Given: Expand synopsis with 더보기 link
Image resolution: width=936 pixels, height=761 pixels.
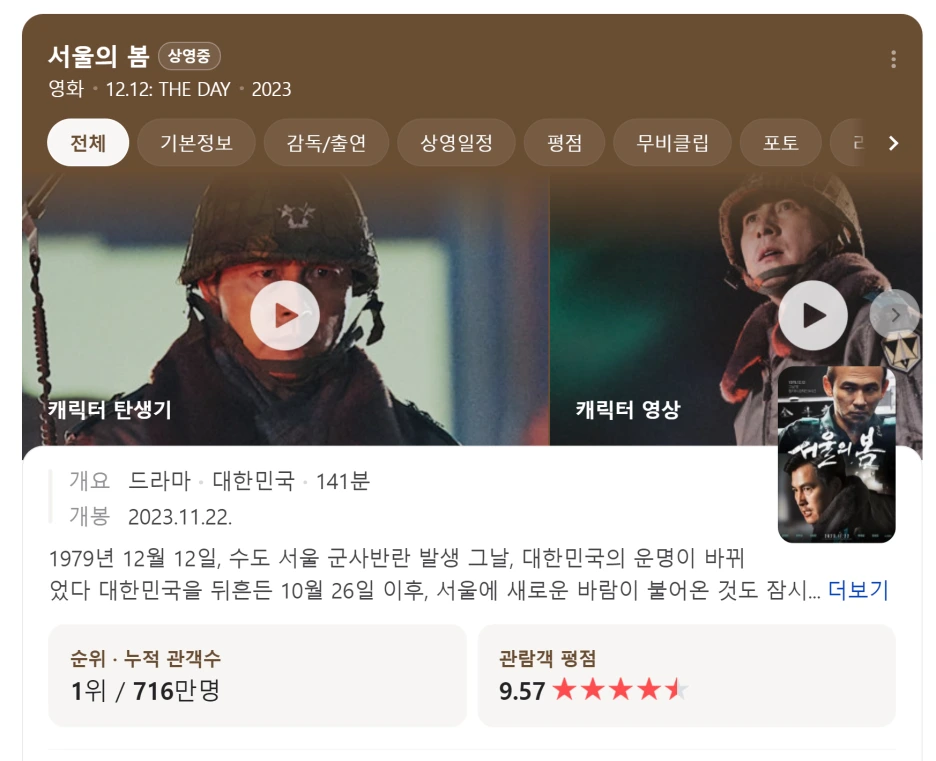Looking at the screenshot, I should [858, 590].
